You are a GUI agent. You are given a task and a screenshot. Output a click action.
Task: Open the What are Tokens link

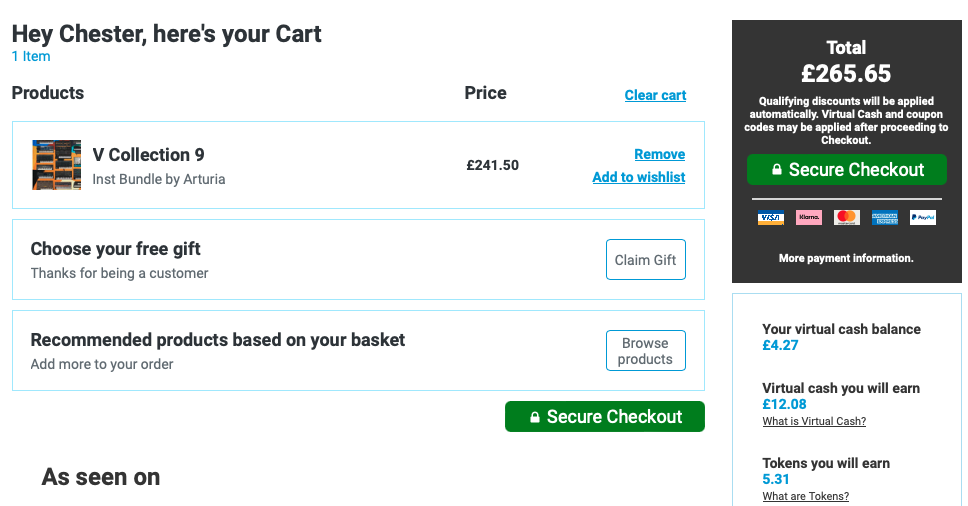pos(805,496)
